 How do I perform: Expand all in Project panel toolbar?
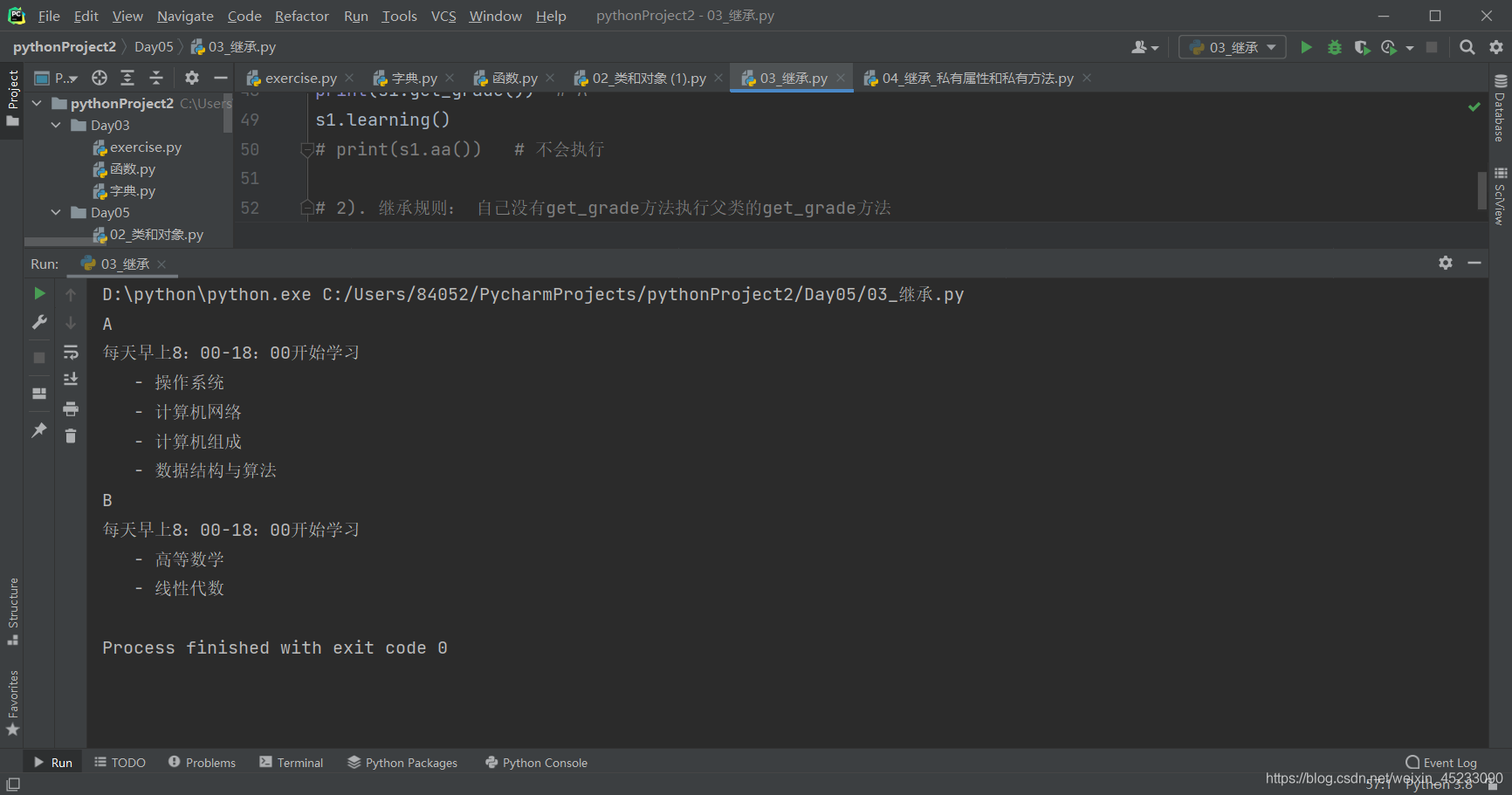tap(127, 78)
